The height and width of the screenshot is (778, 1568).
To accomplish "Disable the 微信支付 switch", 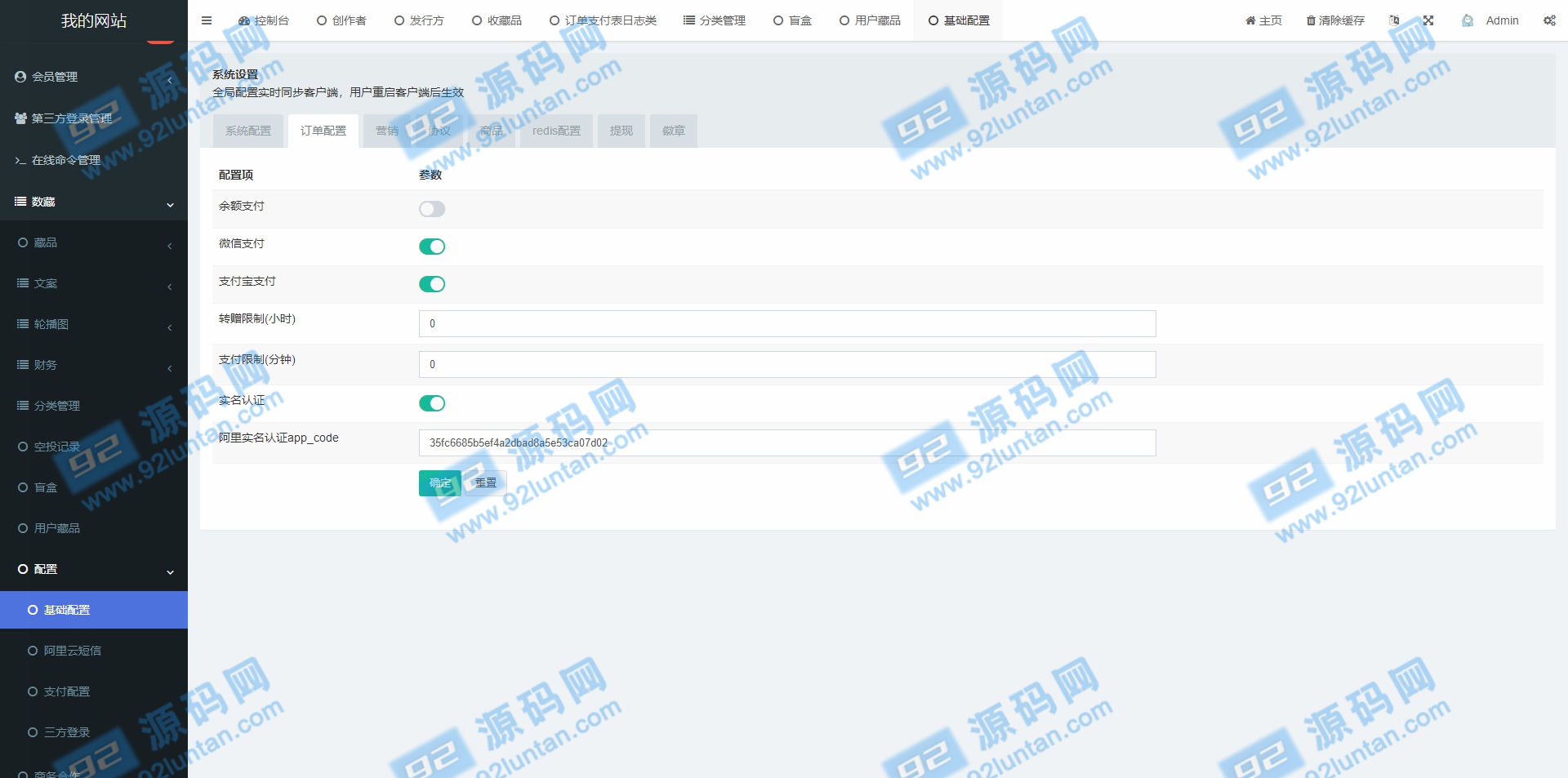I will click(432, 247).
